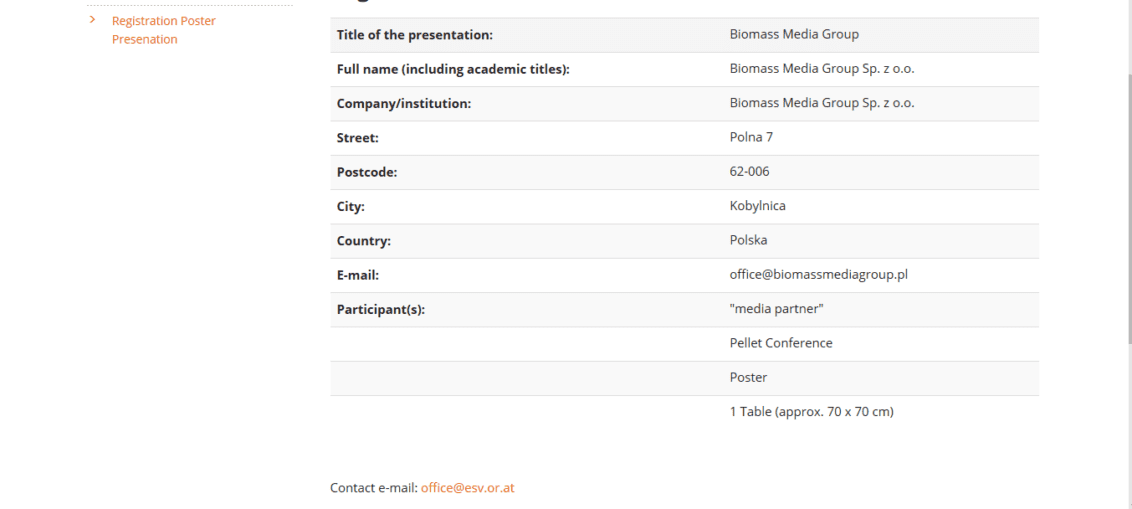Select the 'Pellet Conference' table row
This screenshot has height=509, width=1132.
click(684, 344)
